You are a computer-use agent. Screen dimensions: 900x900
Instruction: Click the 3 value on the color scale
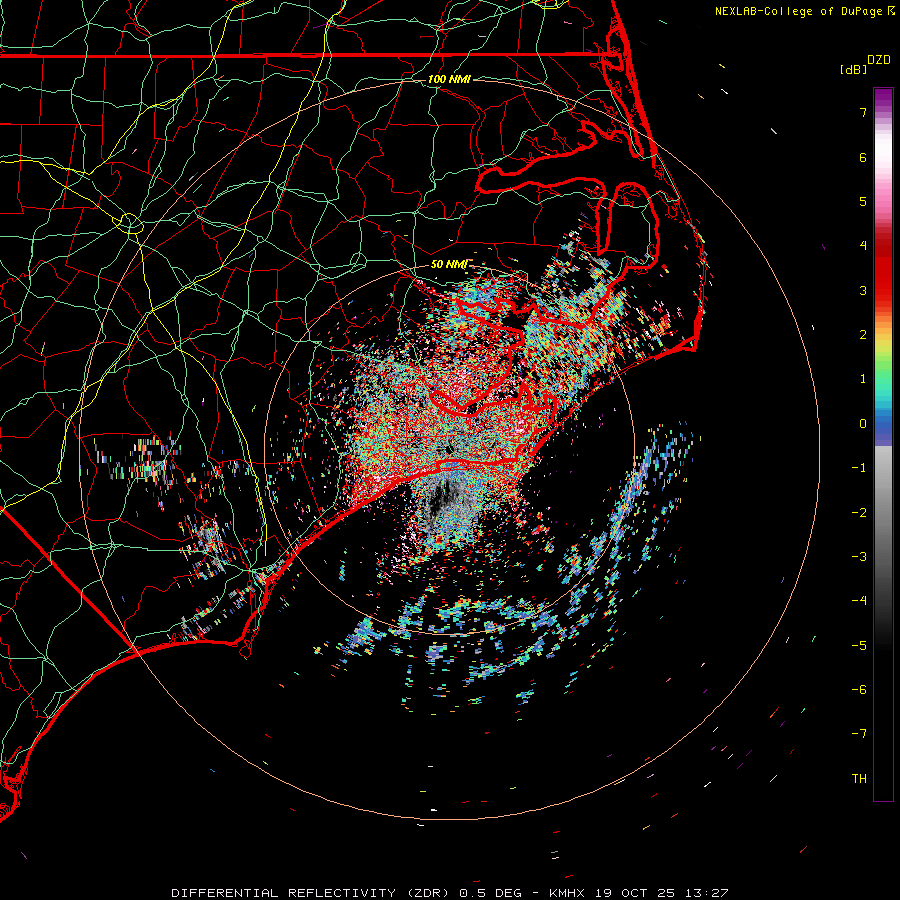tap(863, 290)
